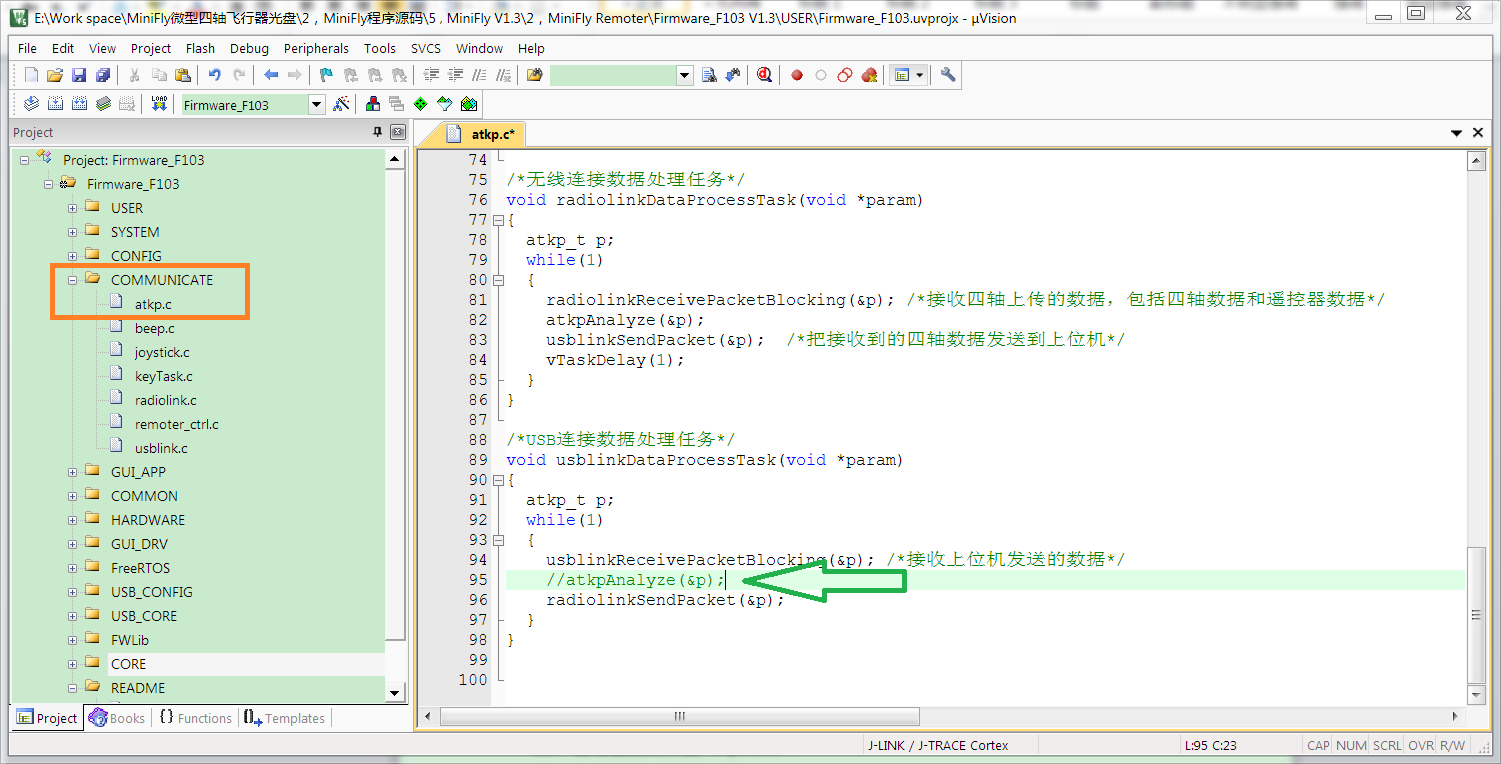Insert a bookmark using the blue flag icon
1501x764 pixels.
(x=326, y=75)
